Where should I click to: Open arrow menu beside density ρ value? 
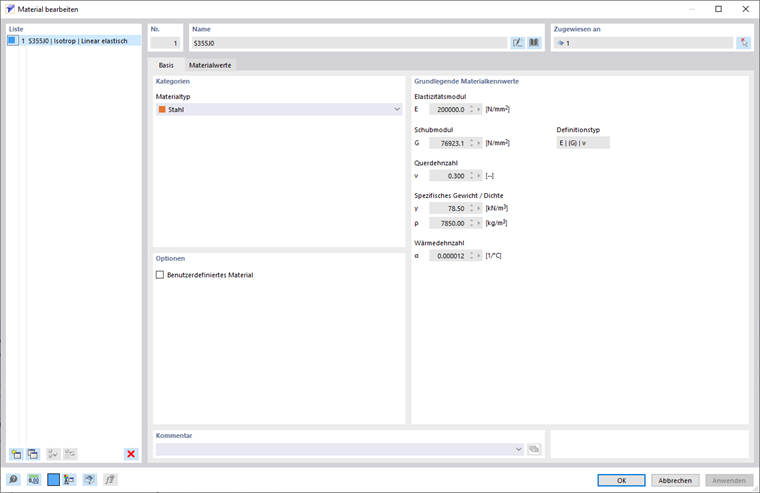(x=479, y=223)
